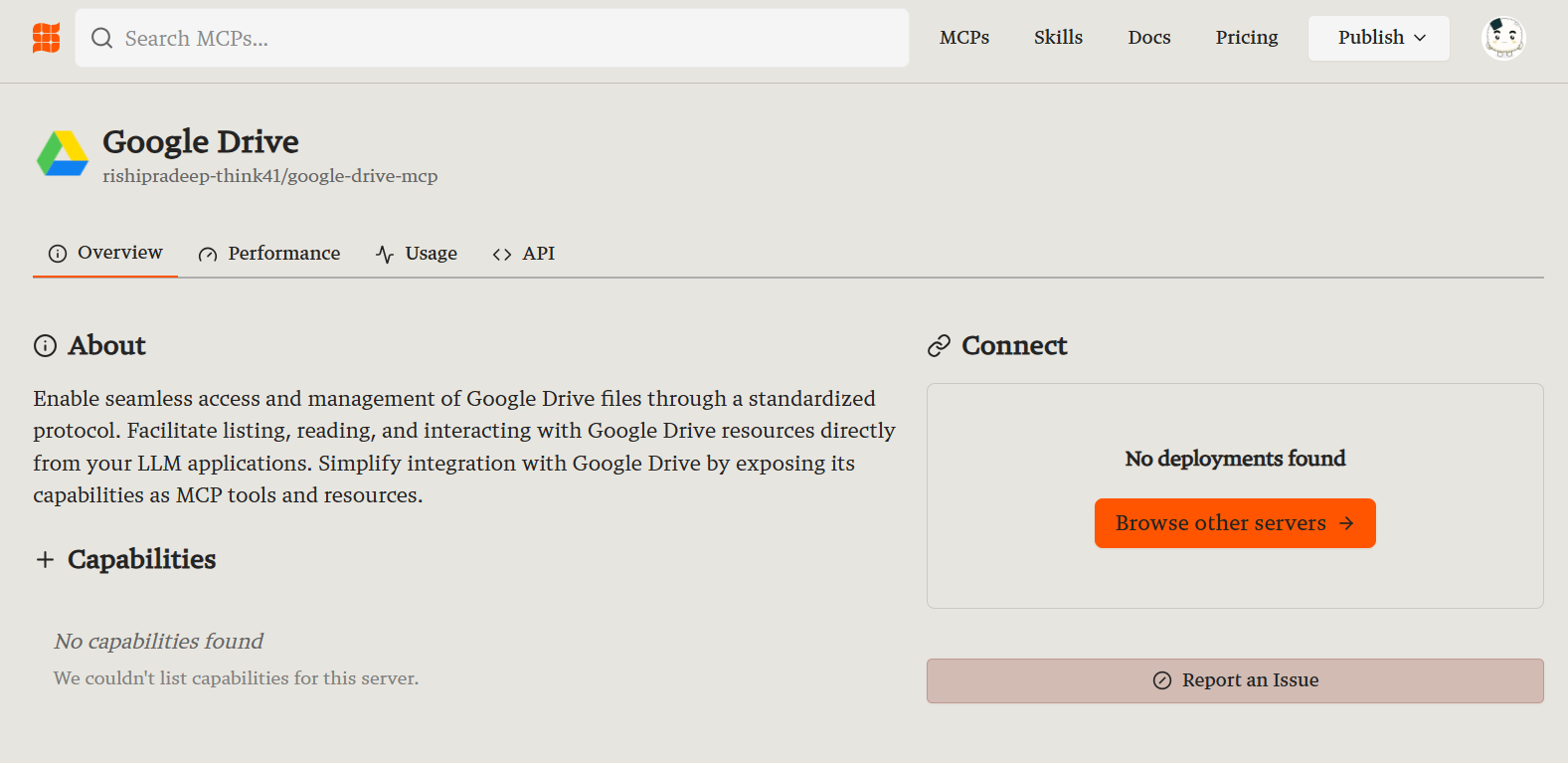Click the Report an Issue circle icon
The image size is (1568, 763).
click(1161, 680)
